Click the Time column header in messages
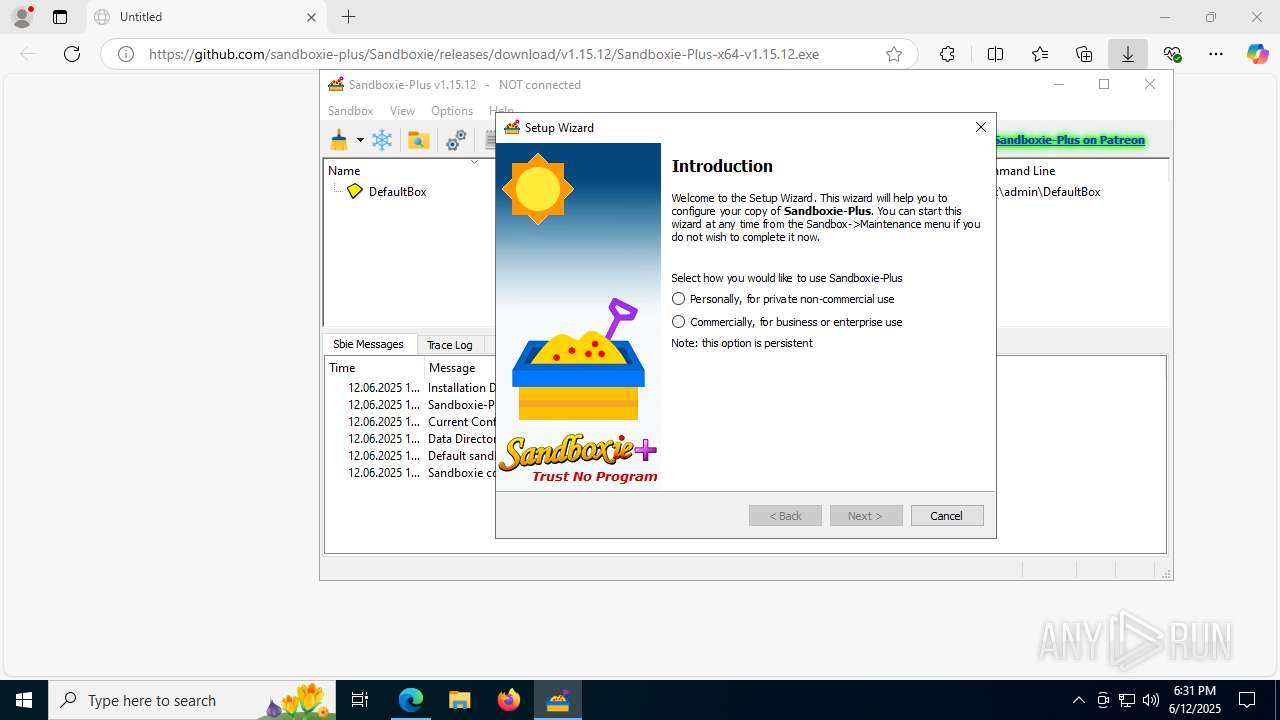Screen dimensions: 1280x720 (x=342, y=368)
